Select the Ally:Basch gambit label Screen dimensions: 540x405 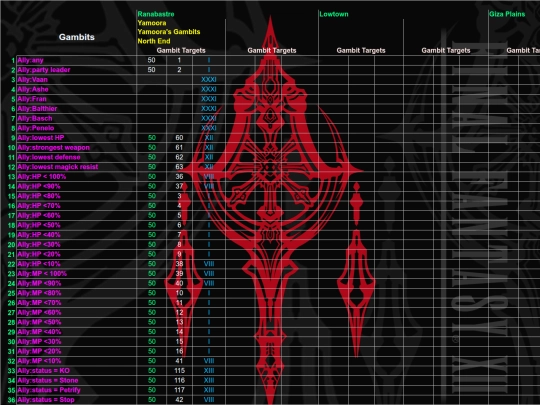pyautogui.click(x=35, y=118)
